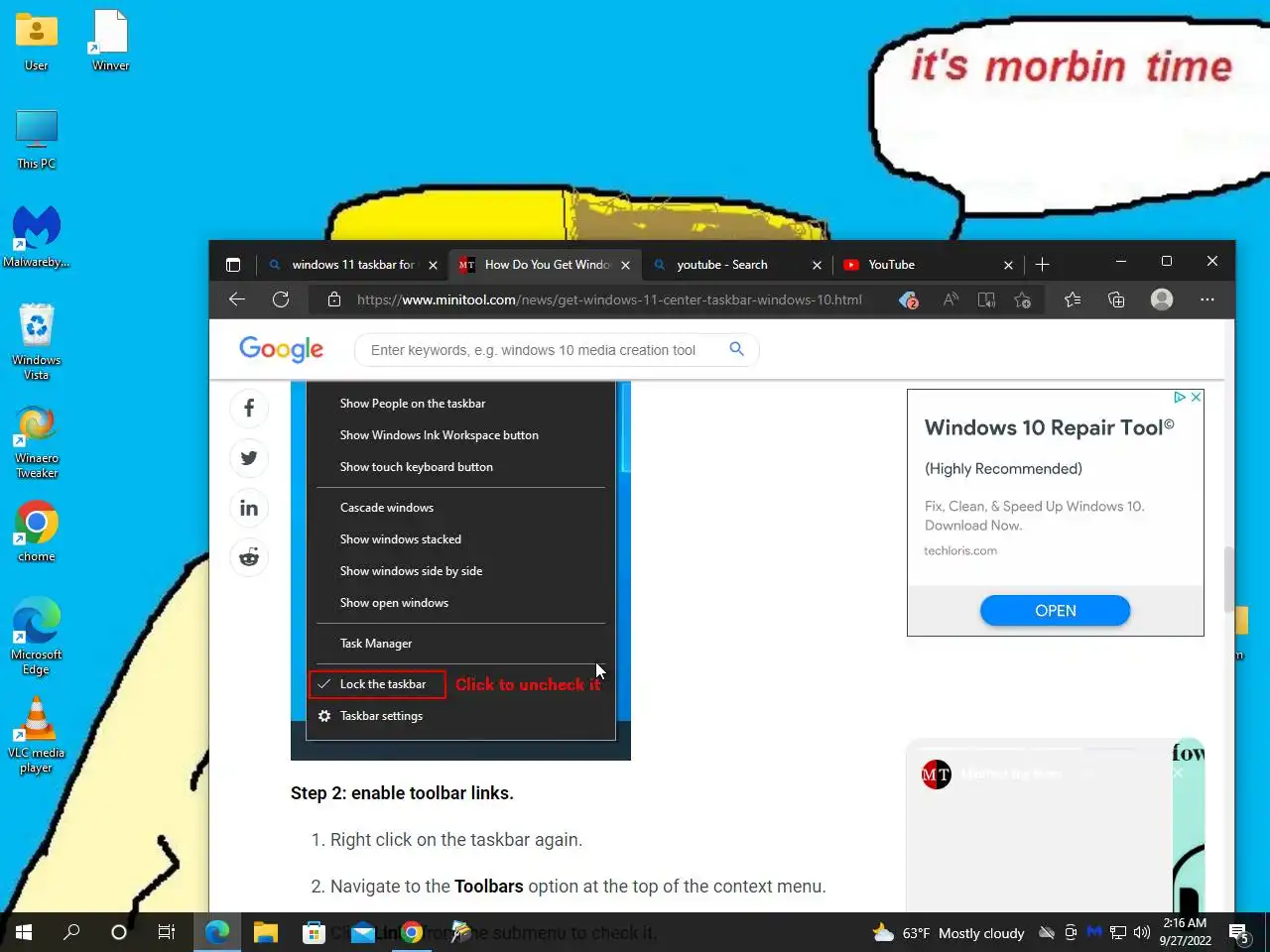Go back with the browser back arrow
Screen dimensions: 1270x952
(237, 299)
